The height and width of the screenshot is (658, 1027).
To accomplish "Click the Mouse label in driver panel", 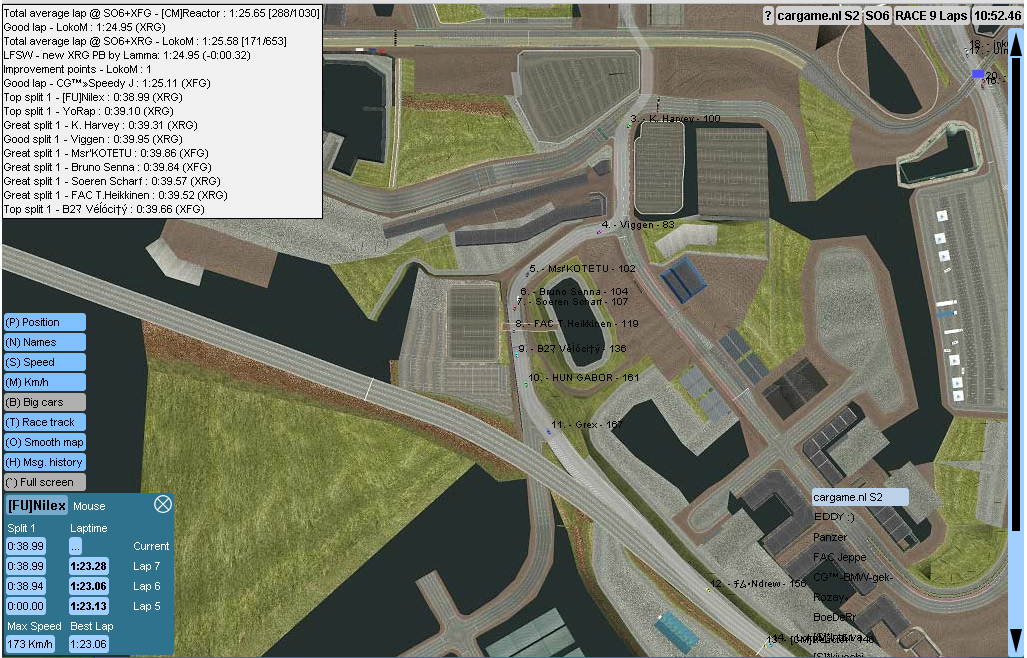I will click(89, 506).
